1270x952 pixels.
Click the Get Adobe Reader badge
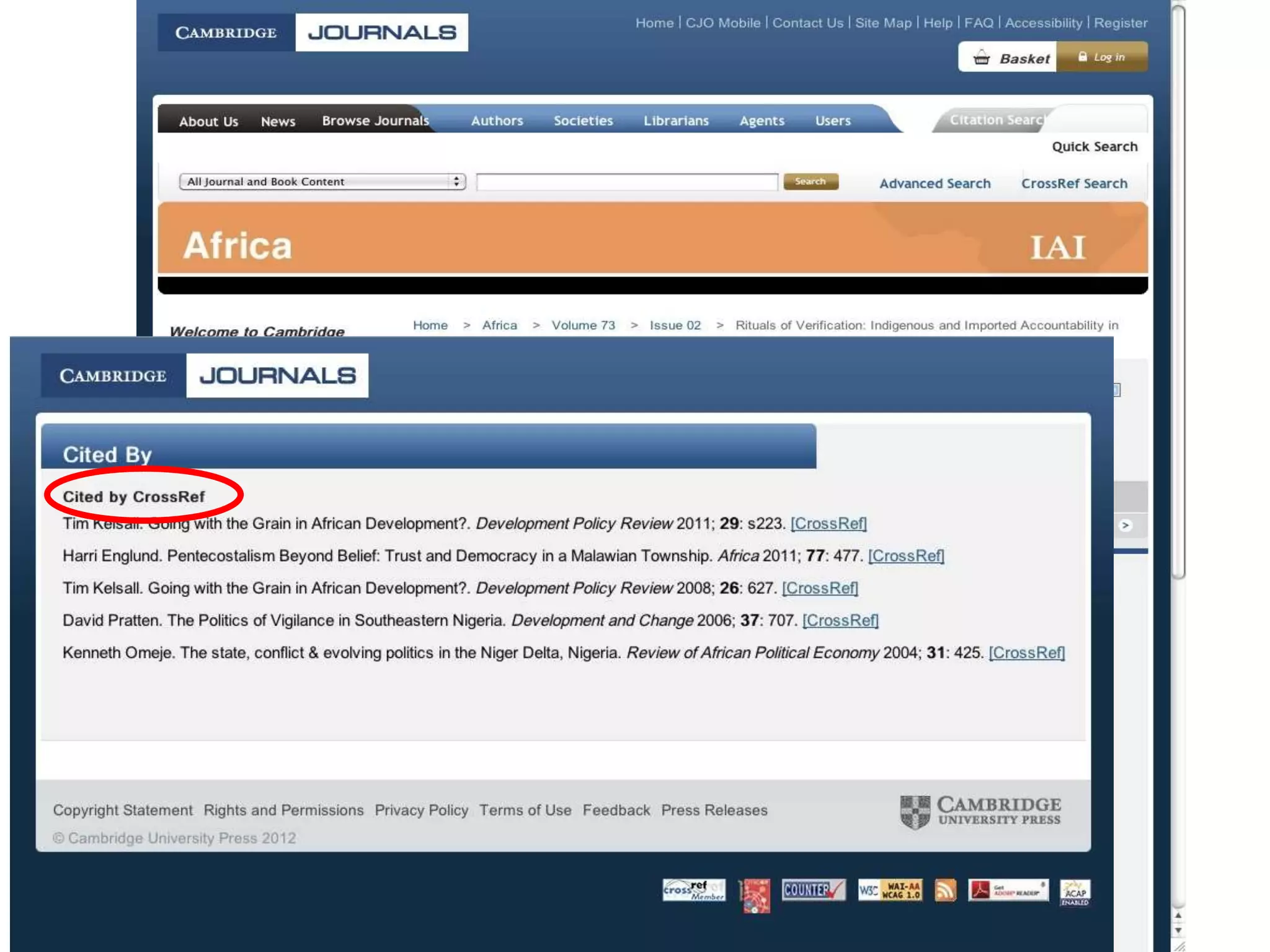1008,891
